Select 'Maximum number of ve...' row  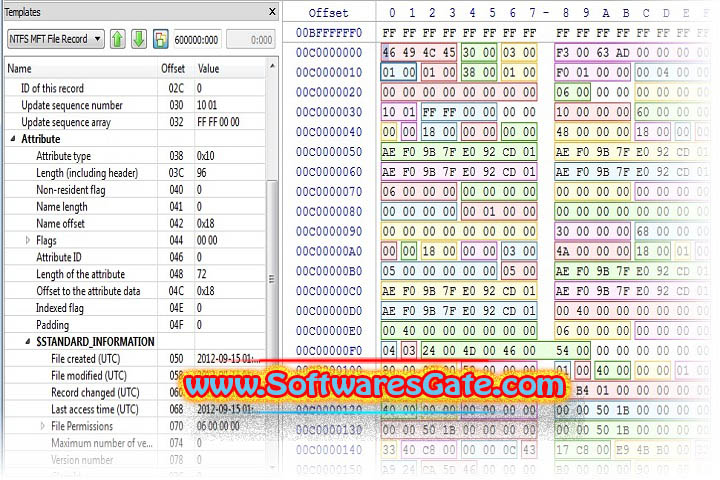135,443
